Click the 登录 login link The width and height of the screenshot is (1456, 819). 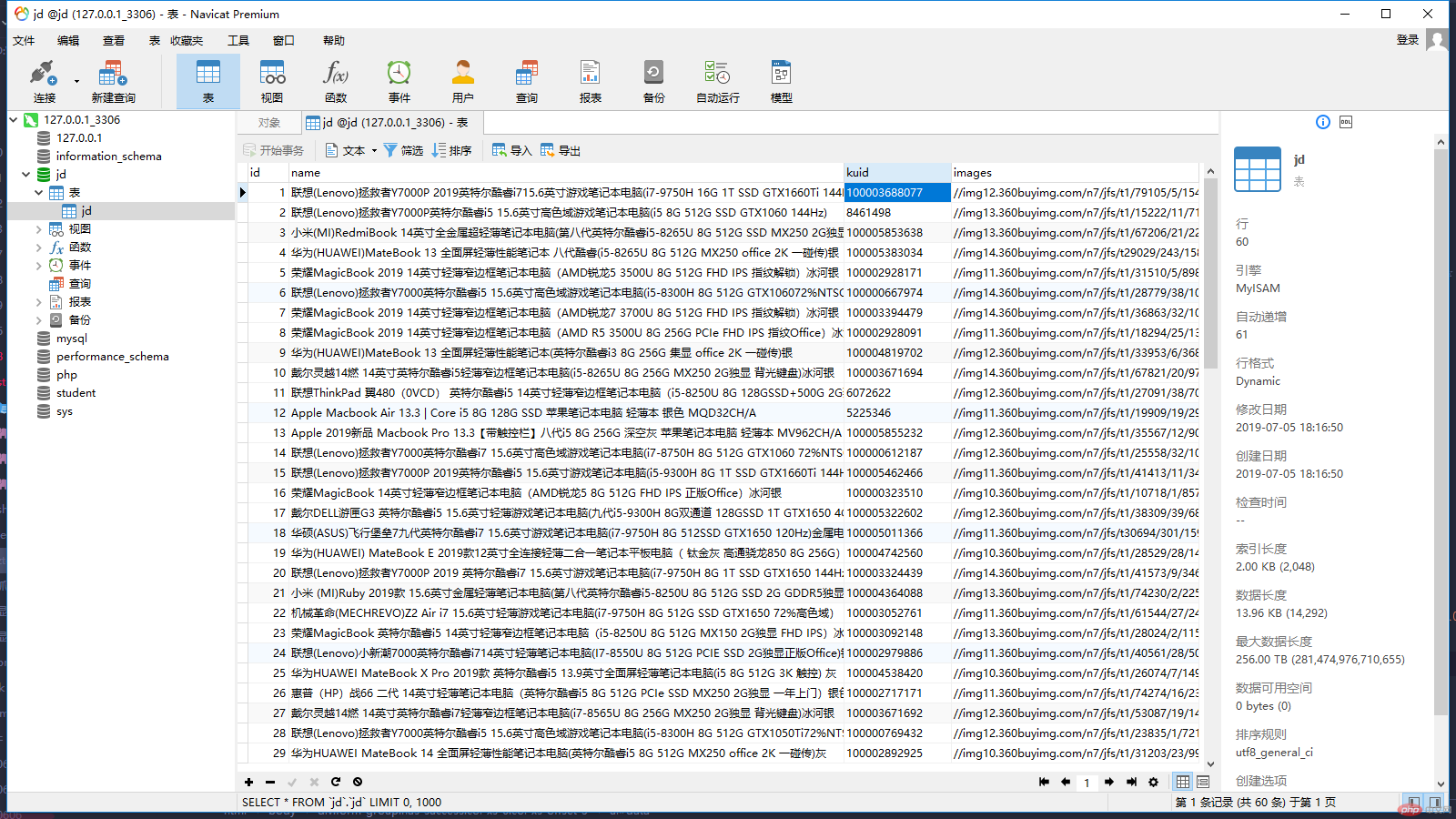tap(1408, 40)
